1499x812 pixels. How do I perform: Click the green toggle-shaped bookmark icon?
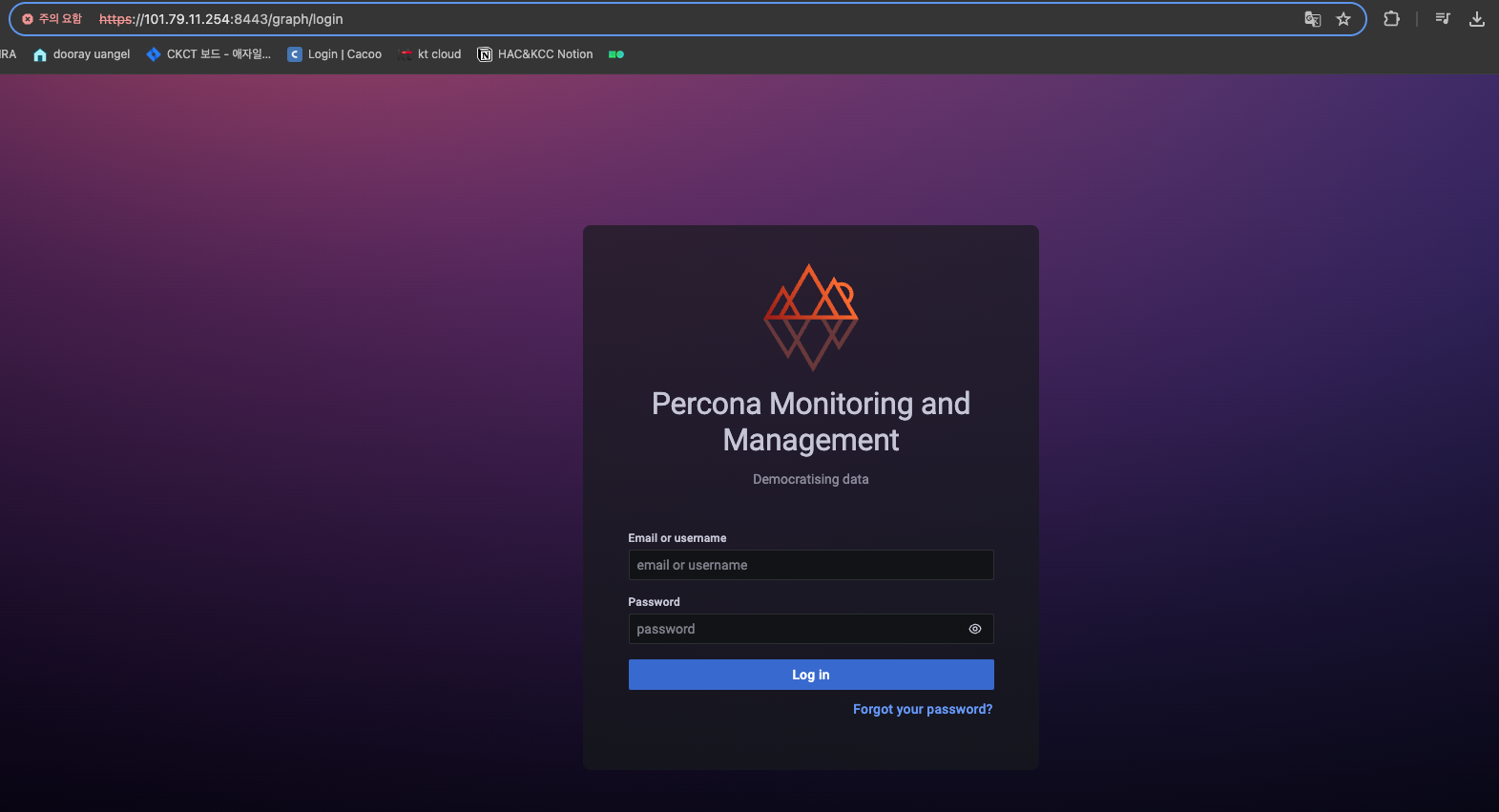[616, 54]
